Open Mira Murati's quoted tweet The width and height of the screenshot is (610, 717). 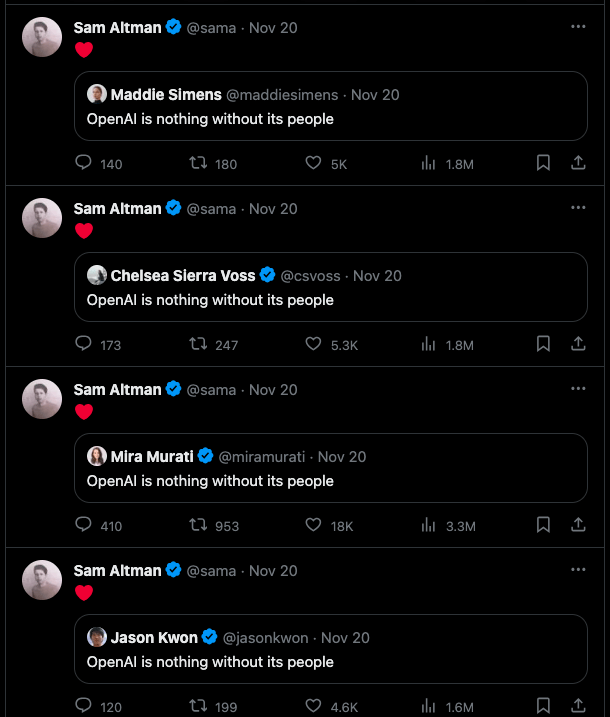click(330, 480)
